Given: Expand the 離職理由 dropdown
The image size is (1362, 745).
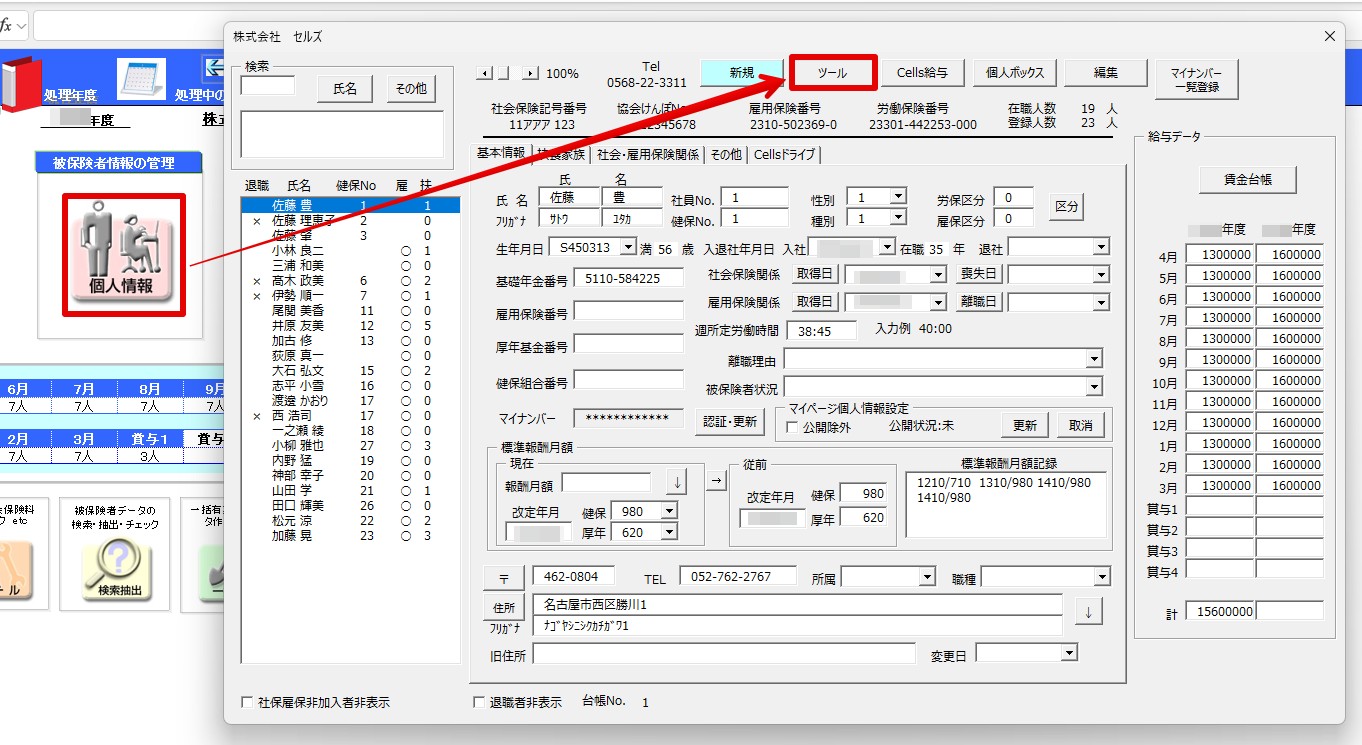Looking at the screenshot, I should [x=1094, y=359].
